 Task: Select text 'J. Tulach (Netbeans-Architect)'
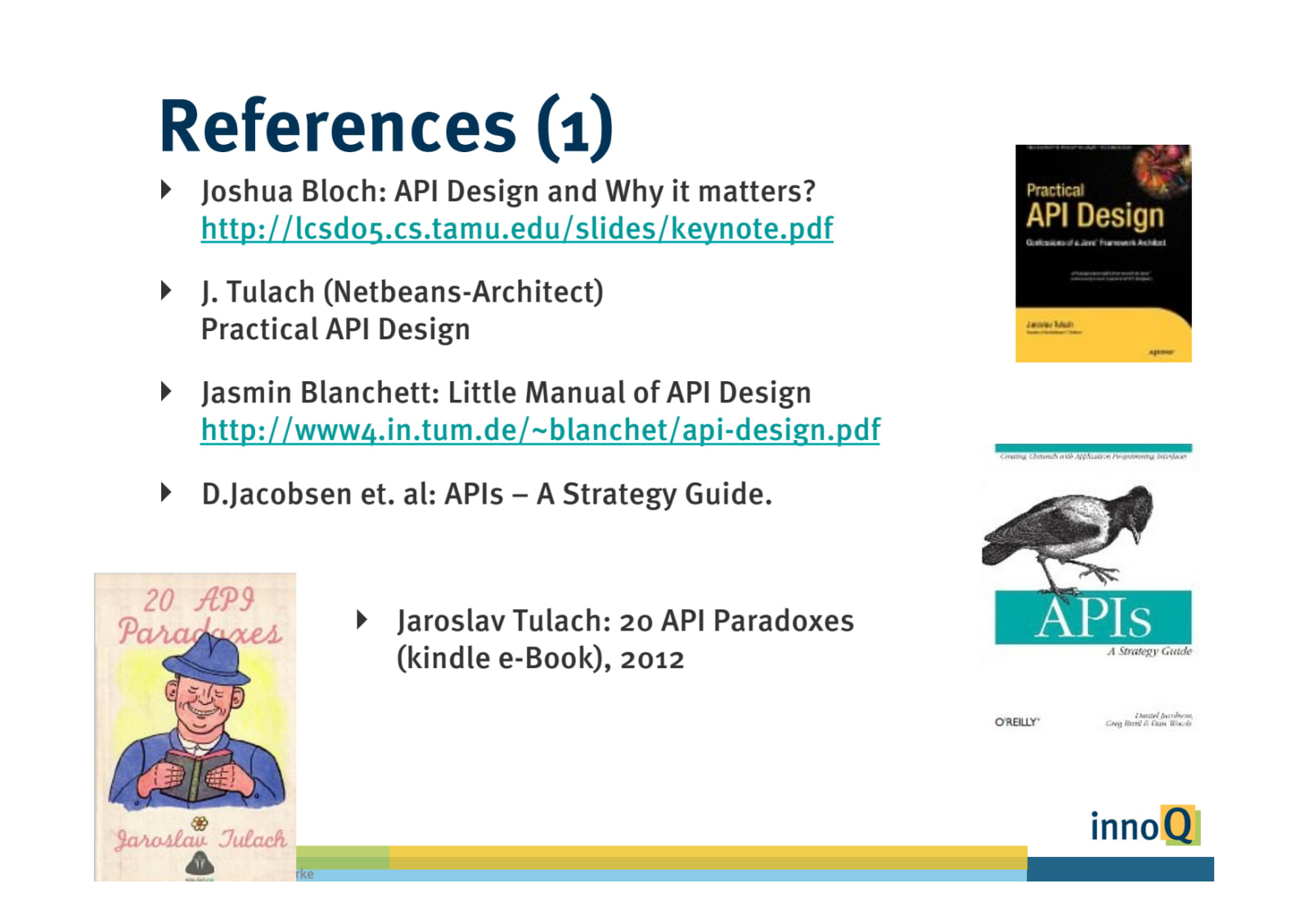click(403, 292)
